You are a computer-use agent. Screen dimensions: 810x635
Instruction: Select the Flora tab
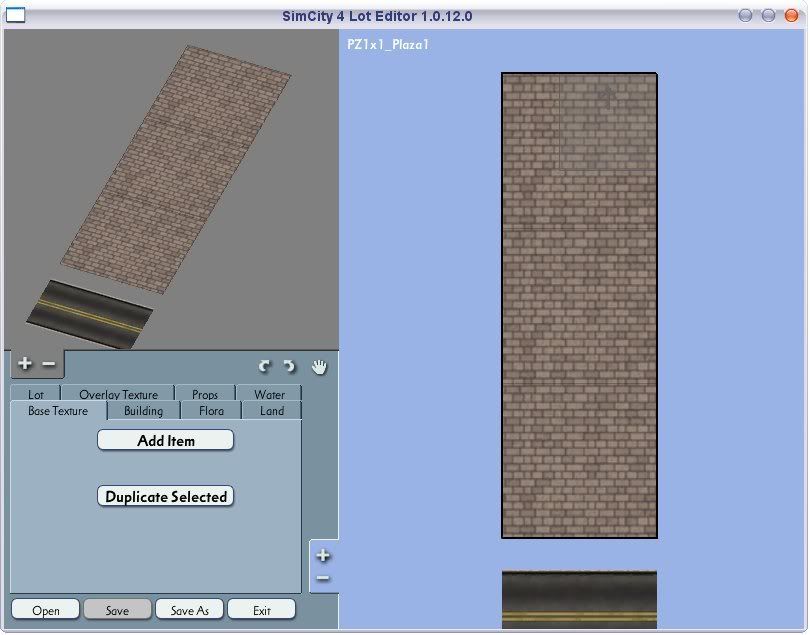pyautogui.click(x=211, y=411)
